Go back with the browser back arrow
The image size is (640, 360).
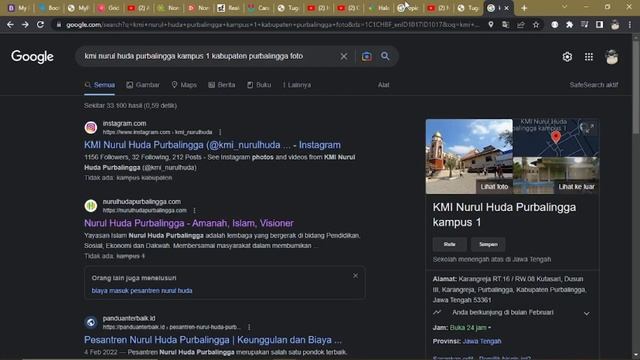10,25
